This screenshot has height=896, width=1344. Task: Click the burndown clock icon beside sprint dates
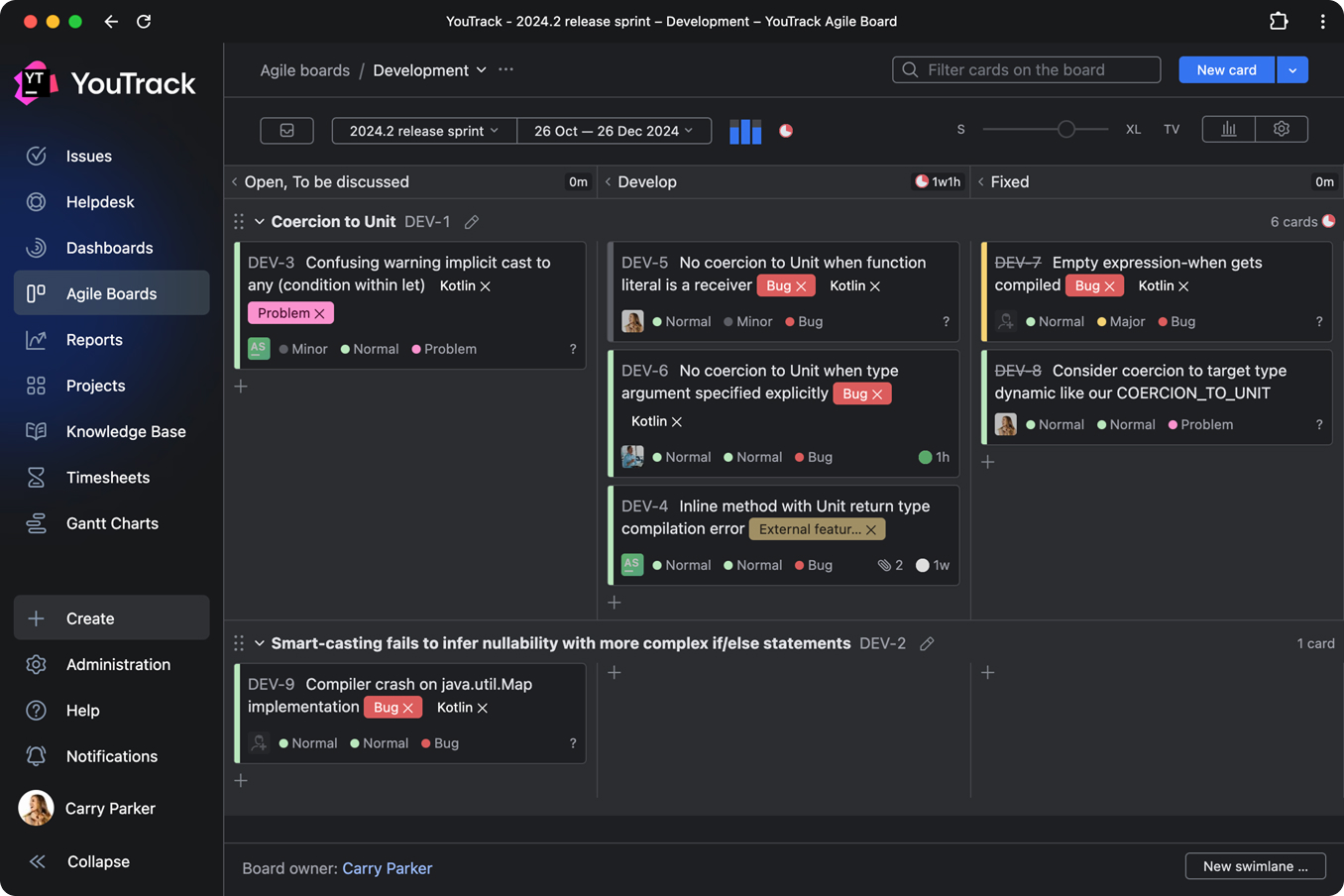tap(786, 131)
